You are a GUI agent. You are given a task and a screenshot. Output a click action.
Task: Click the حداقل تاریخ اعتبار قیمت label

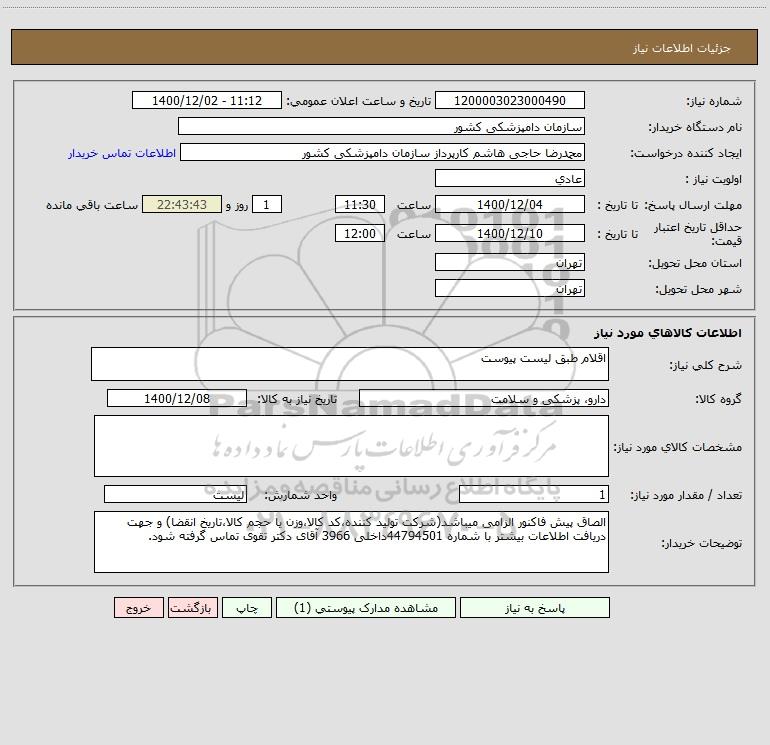point(698,234)
